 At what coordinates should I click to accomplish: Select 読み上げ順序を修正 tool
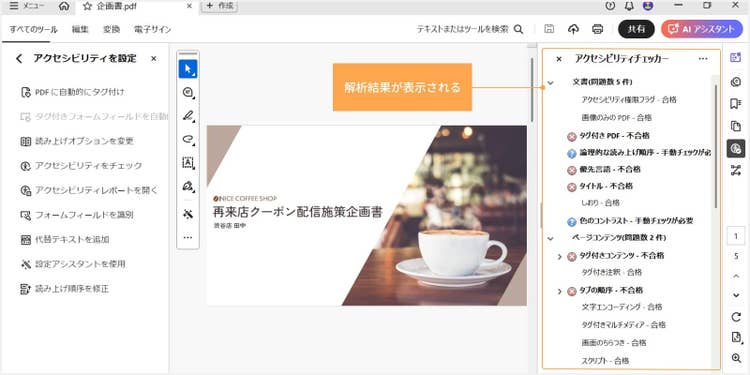pos(65,289)
